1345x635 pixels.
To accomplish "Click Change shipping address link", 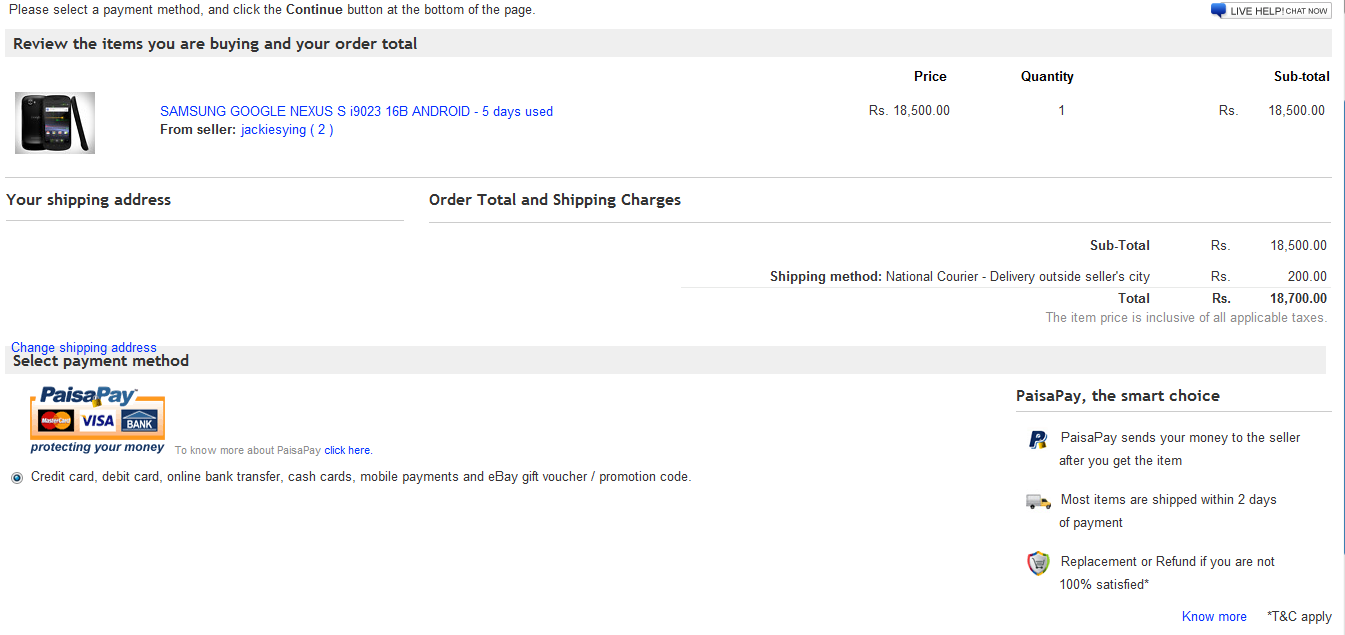I will tap(84, 347).
